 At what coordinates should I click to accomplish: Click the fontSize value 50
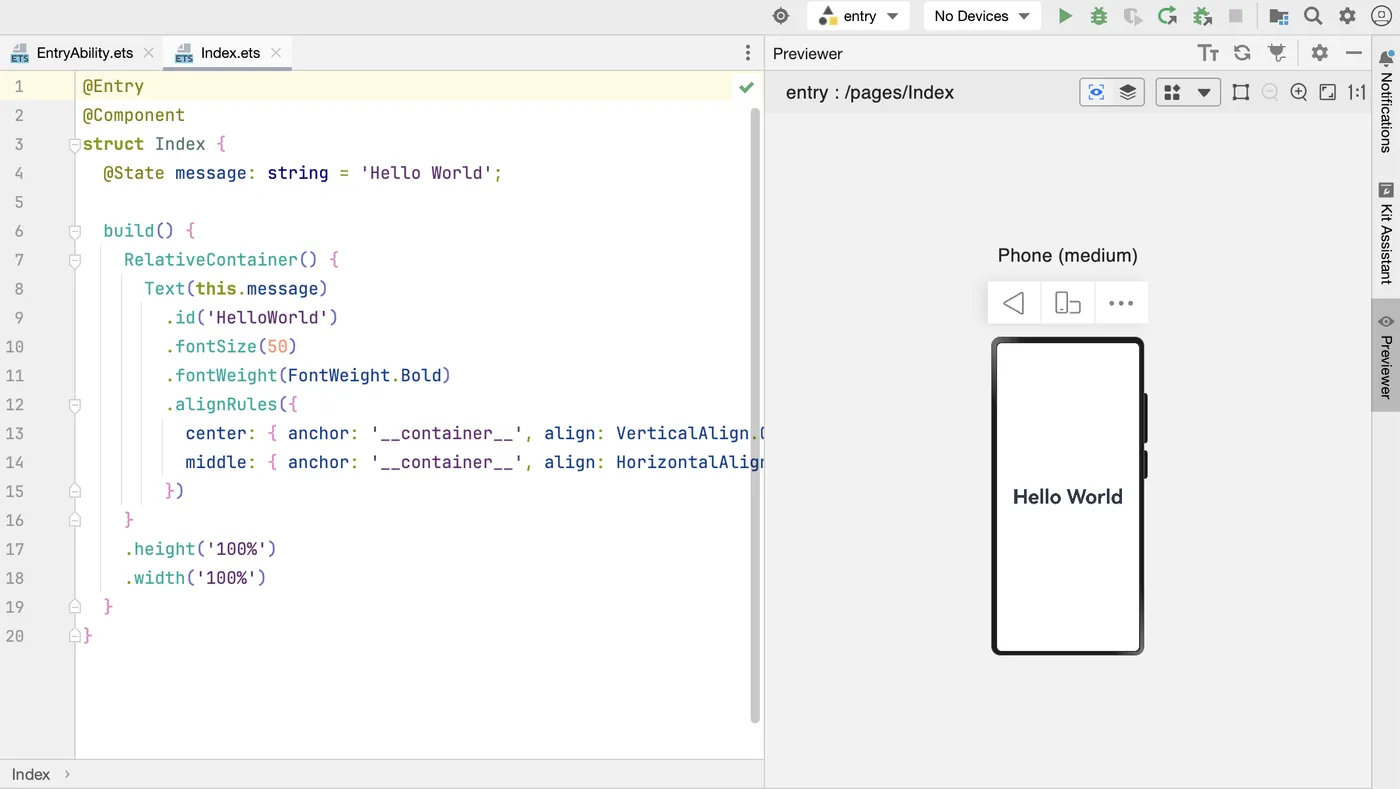[277, 347]
